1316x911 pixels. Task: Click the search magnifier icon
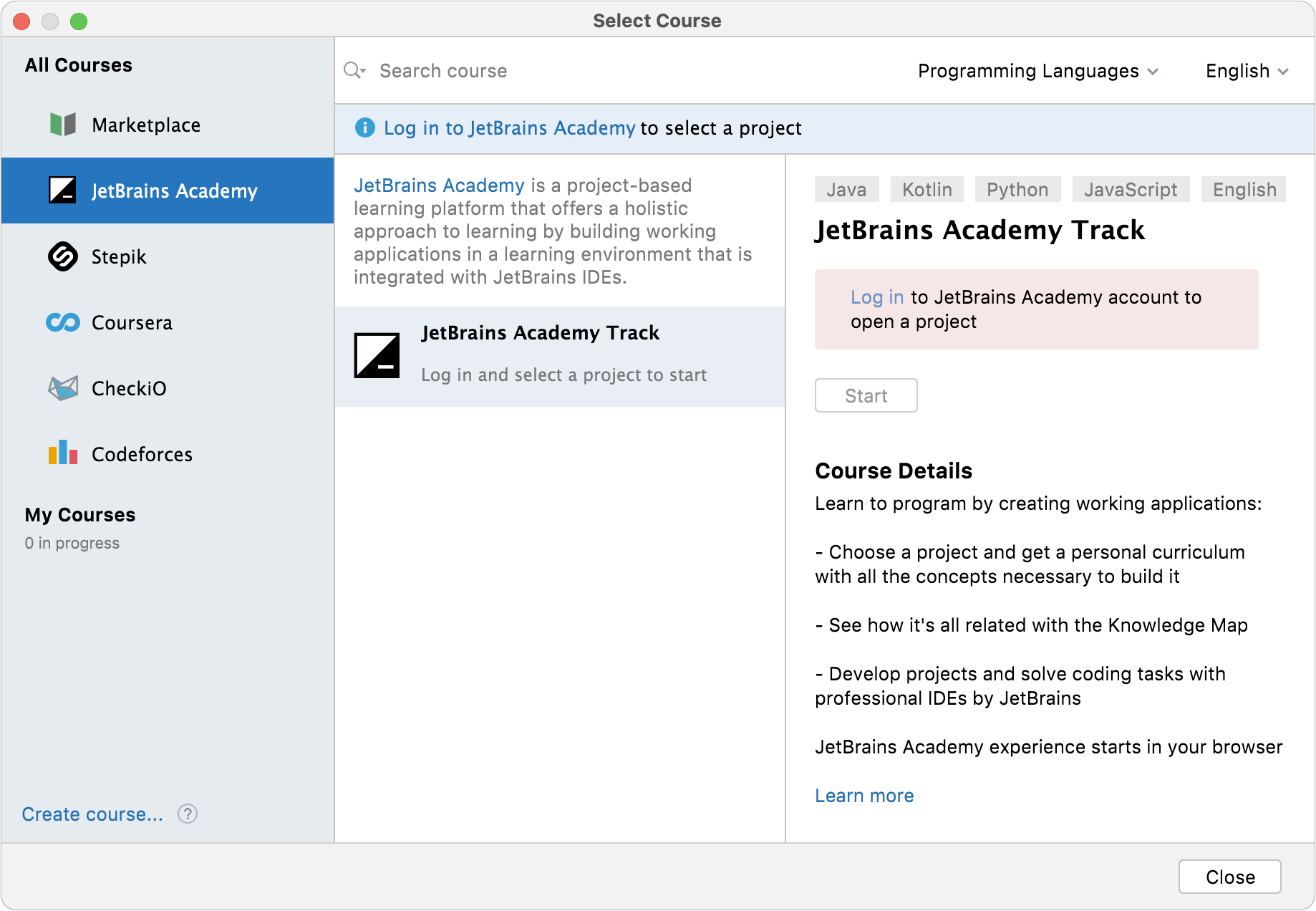coord(354,70)
